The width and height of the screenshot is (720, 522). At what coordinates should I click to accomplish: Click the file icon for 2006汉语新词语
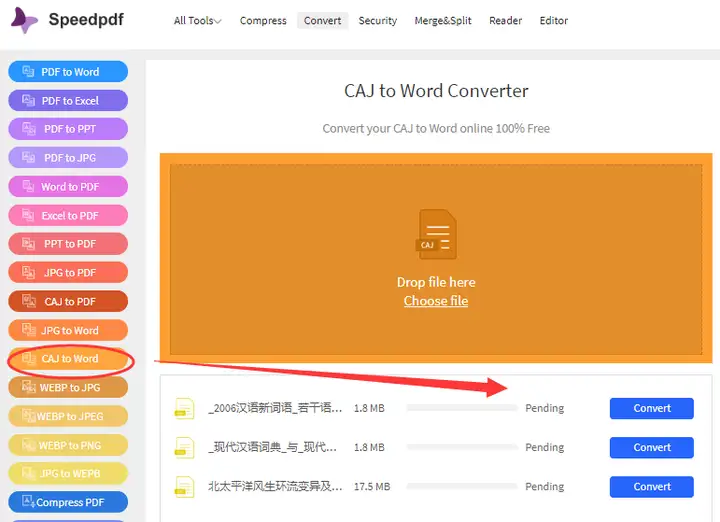coord(184,409)
